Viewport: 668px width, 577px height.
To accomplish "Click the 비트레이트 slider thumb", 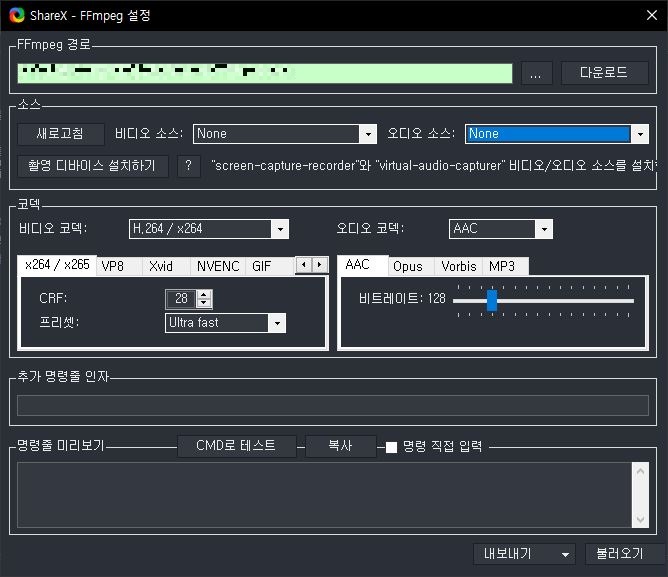I will coord(492,301).
